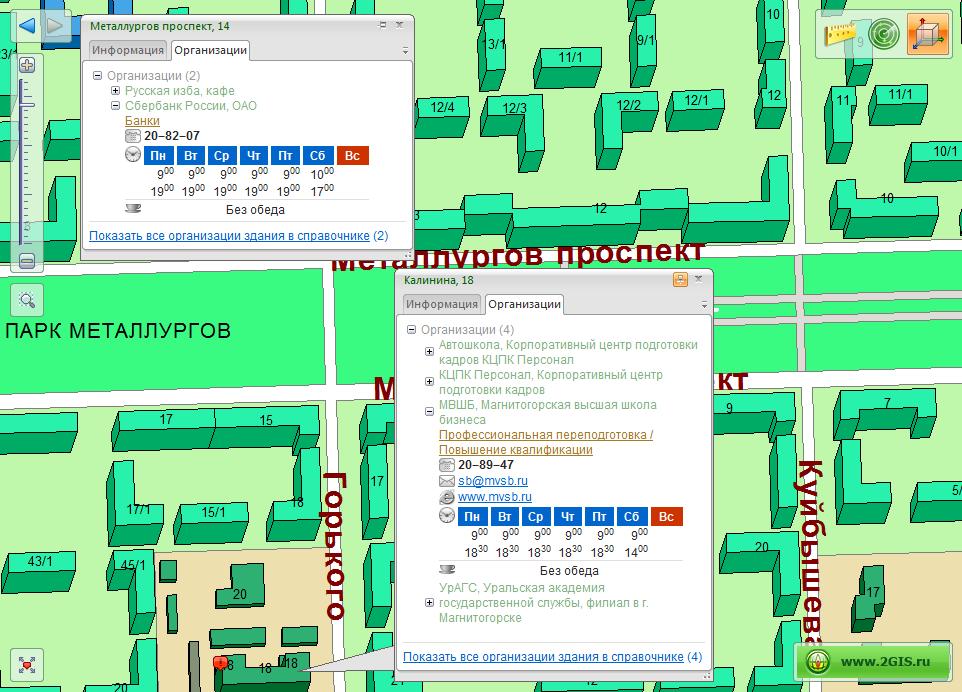Screen dimensions: 962x692
Task: Click Пн day cell in Сбербанк schedule
Action: tap(159, 156)
